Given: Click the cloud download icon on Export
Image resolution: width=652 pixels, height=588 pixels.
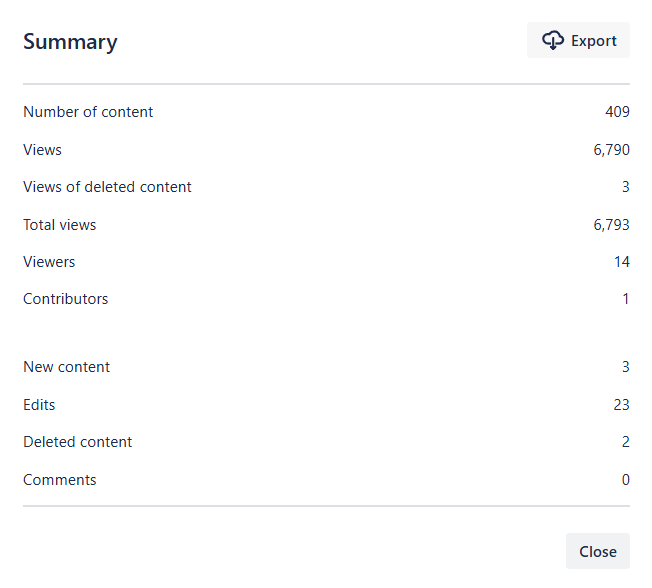Looking at the screenshot, I should click(x=553, y=40).
